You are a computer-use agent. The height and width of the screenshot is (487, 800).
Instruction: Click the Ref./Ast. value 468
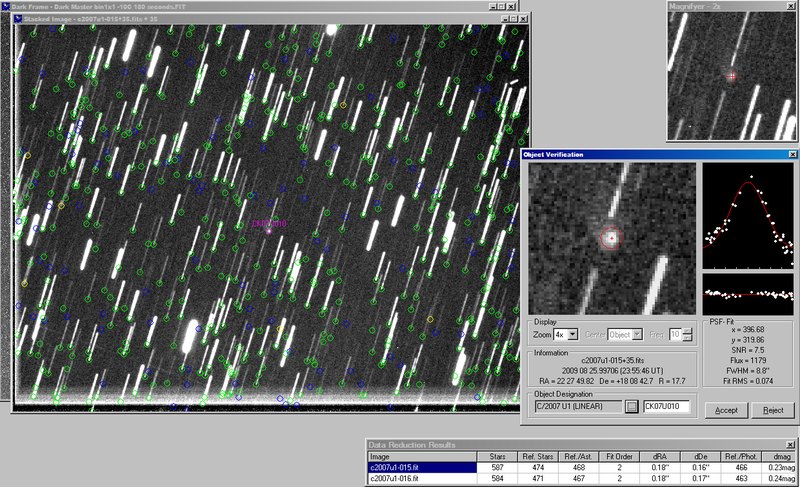(579, 468)
